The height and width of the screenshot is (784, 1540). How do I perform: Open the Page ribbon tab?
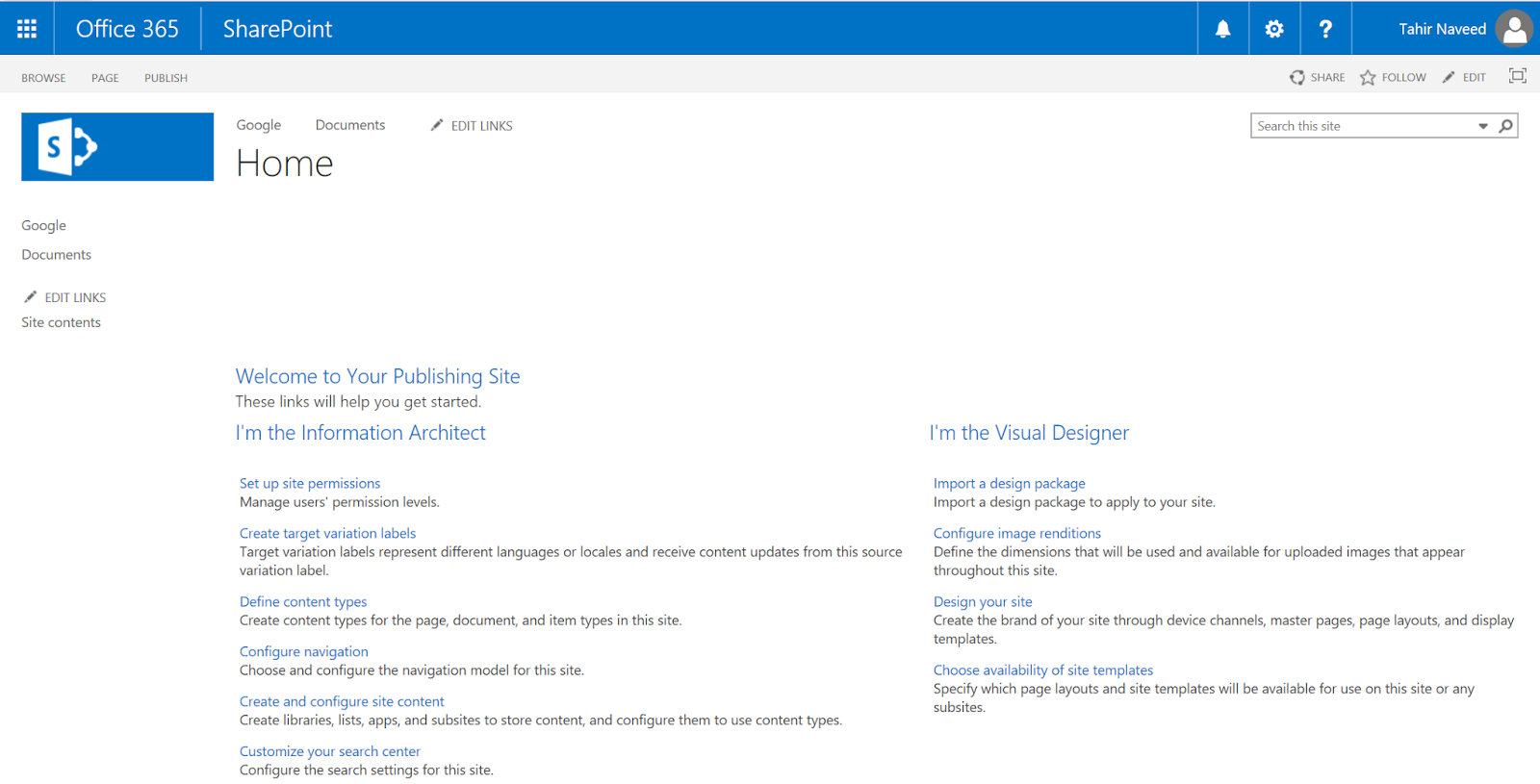[105, 78]
